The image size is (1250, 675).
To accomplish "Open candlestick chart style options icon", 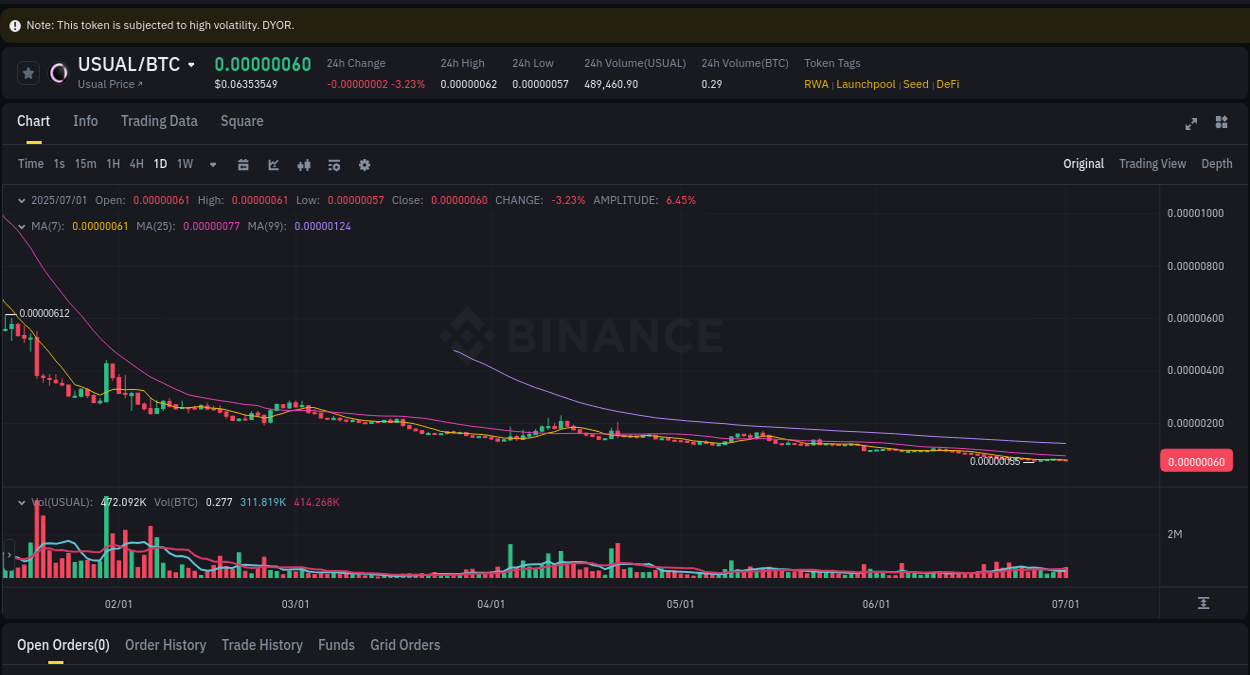I will pyautogui.click(x=304, y=164).
